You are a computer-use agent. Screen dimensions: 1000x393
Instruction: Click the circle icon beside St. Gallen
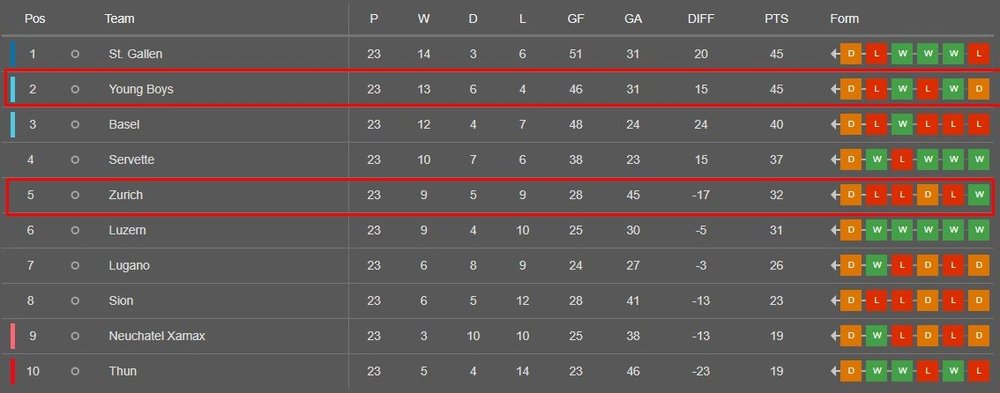(75, 54)
